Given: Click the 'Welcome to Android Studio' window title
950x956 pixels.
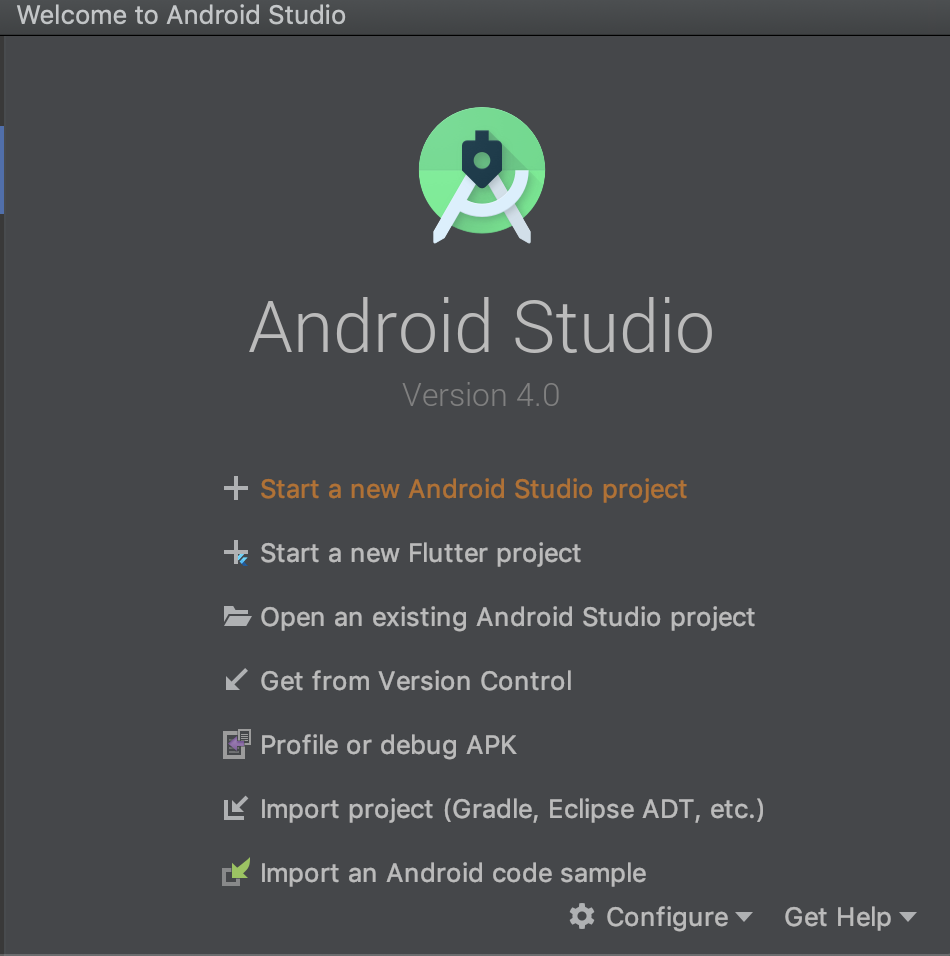Looking at the screenshot, I should (181, 15).
